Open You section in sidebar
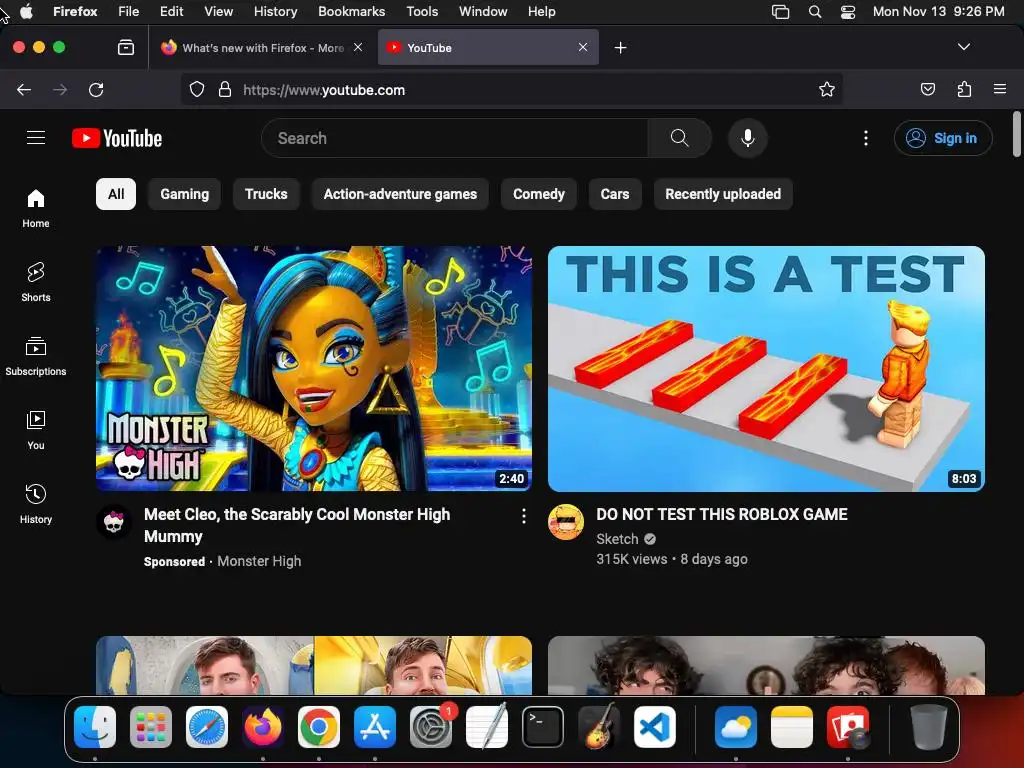 coord(36,430)
